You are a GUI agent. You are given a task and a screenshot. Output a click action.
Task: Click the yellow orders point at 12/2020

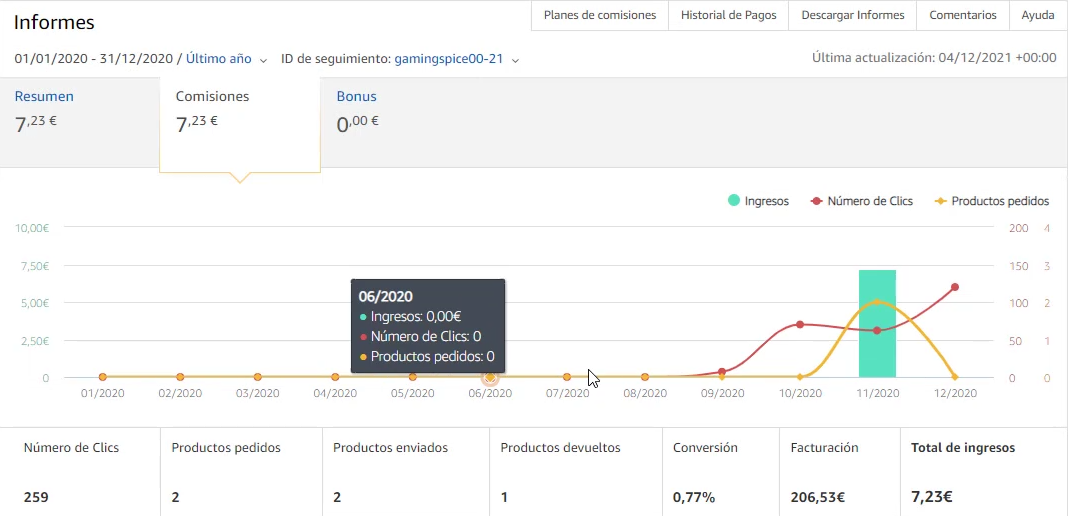pos(955,377)
